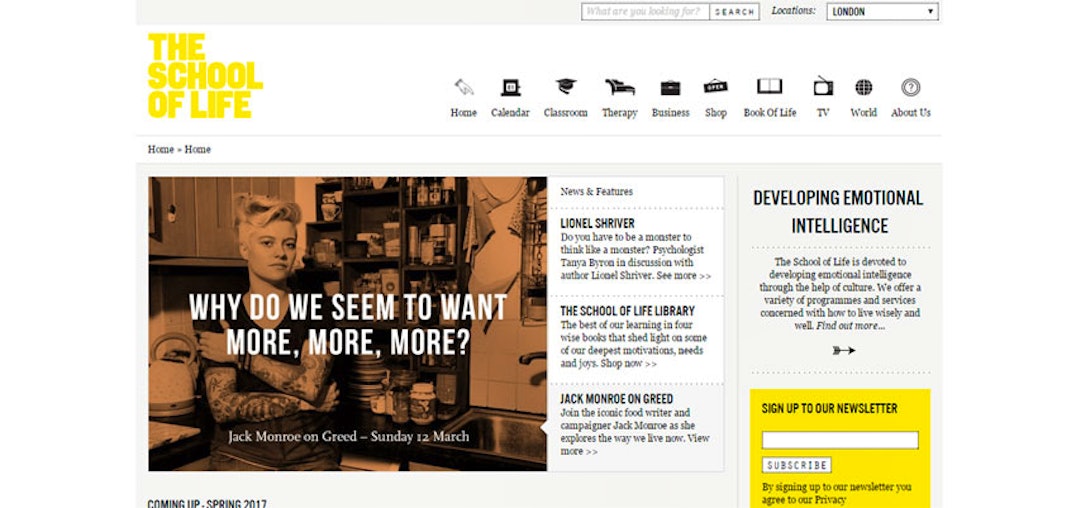This screenshot has width=1076, height=508.
Task: Open the LIONEL SHRIVER news heading
Action: [597, 223]
